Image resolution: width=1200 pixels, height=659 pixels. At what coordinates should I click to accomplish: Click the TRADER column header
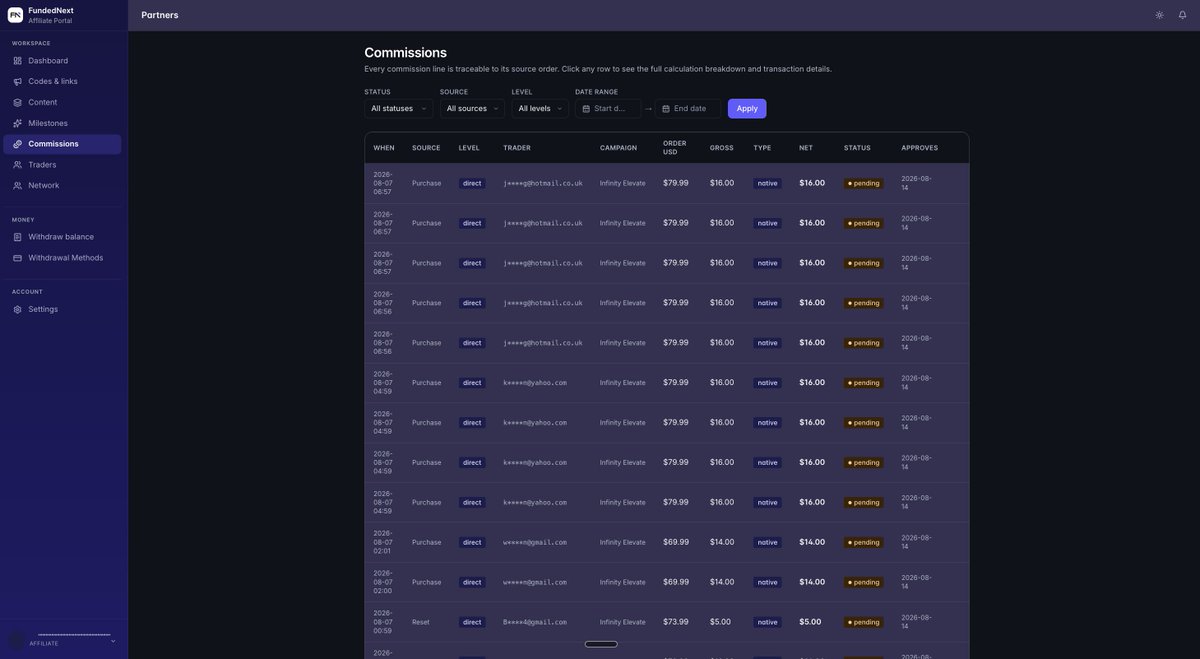click(x=517, y=148)
